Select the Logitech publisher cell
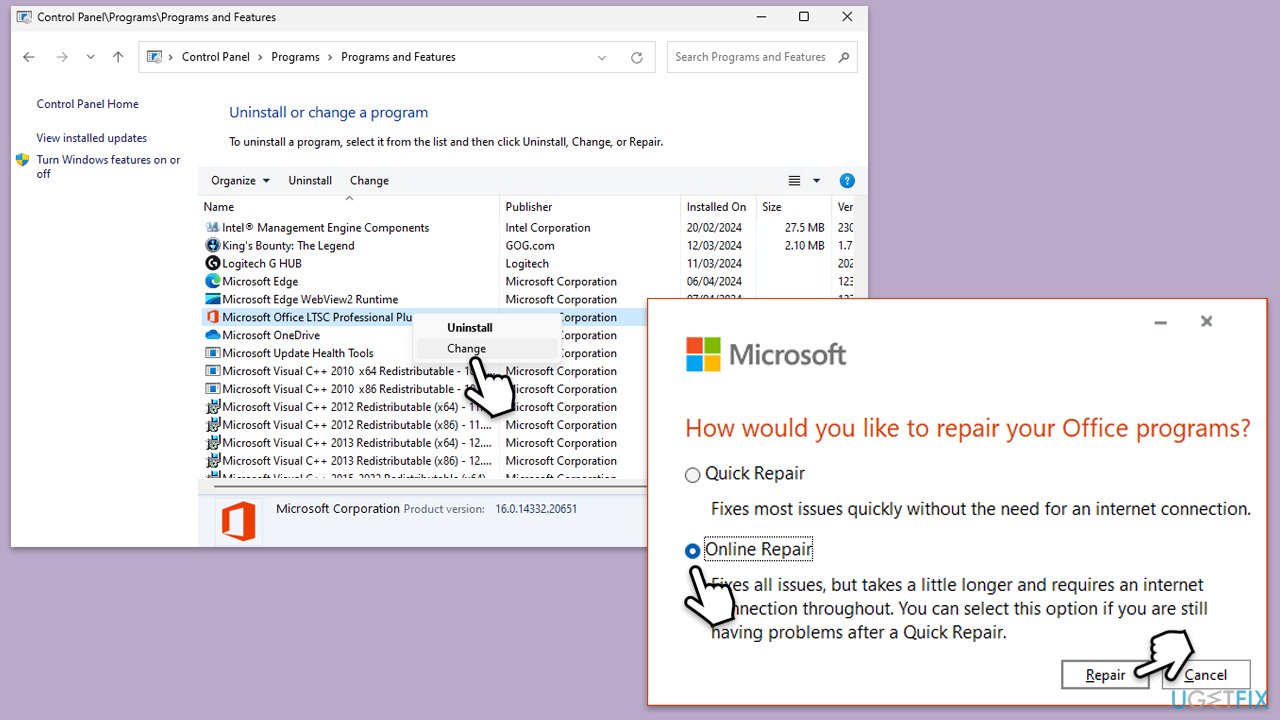The image size is (1280, 720). click(x=527, y=264)
